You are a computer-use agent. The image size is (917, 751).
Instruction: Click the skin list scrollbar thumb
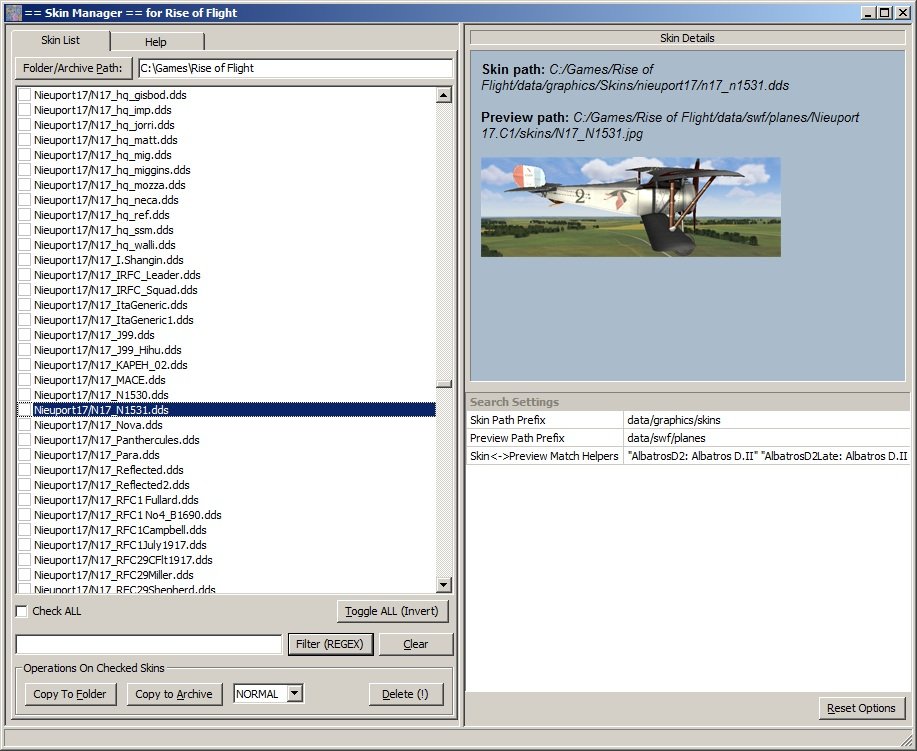[x=443, y=384]
